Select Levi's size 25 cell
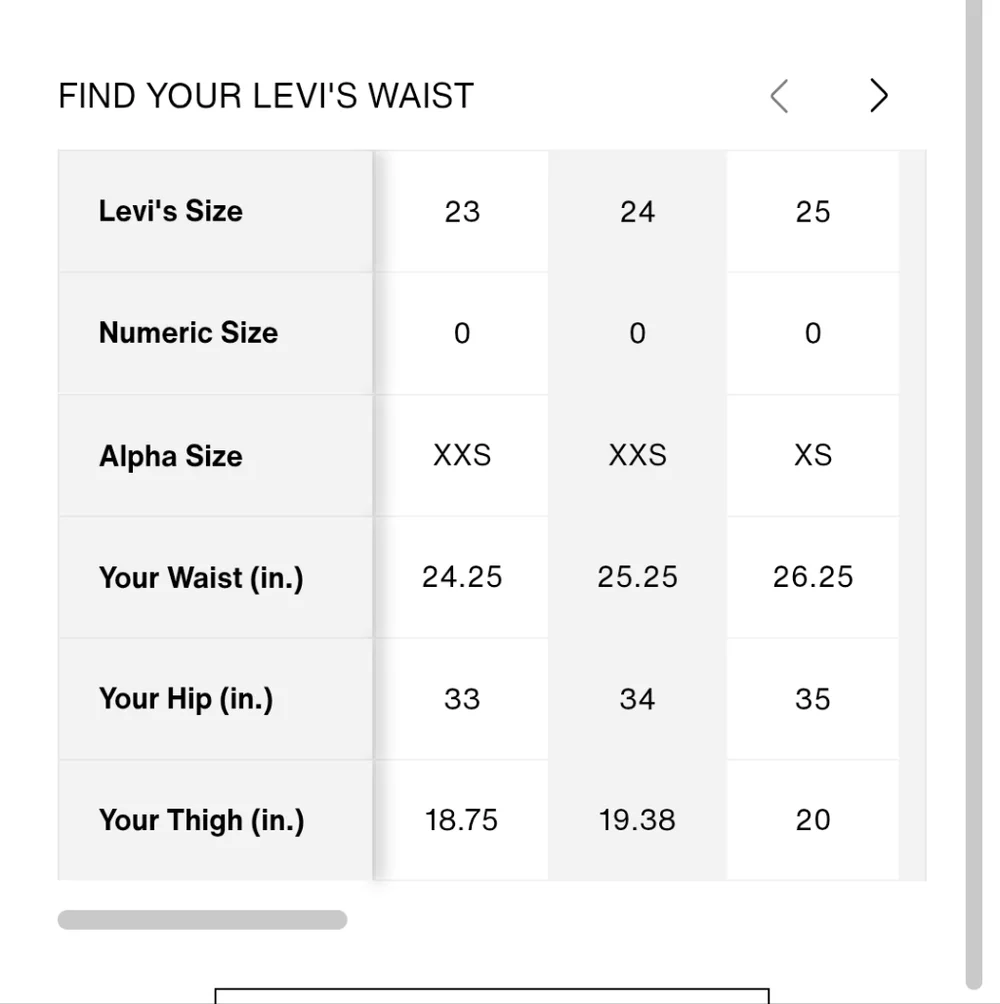Screen dimensions: 1000x1004 tap(812, 212)
